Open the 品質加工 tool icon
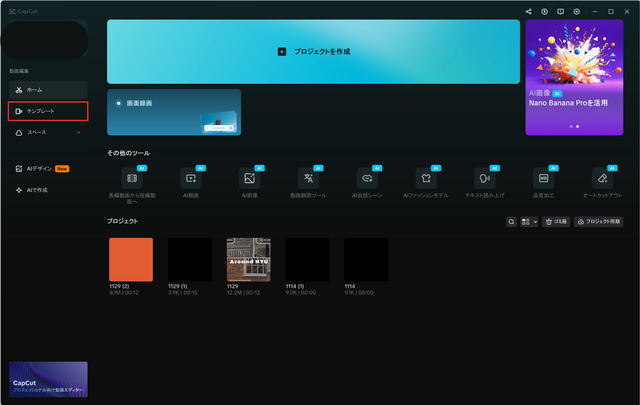 click(x=543, y=179)
